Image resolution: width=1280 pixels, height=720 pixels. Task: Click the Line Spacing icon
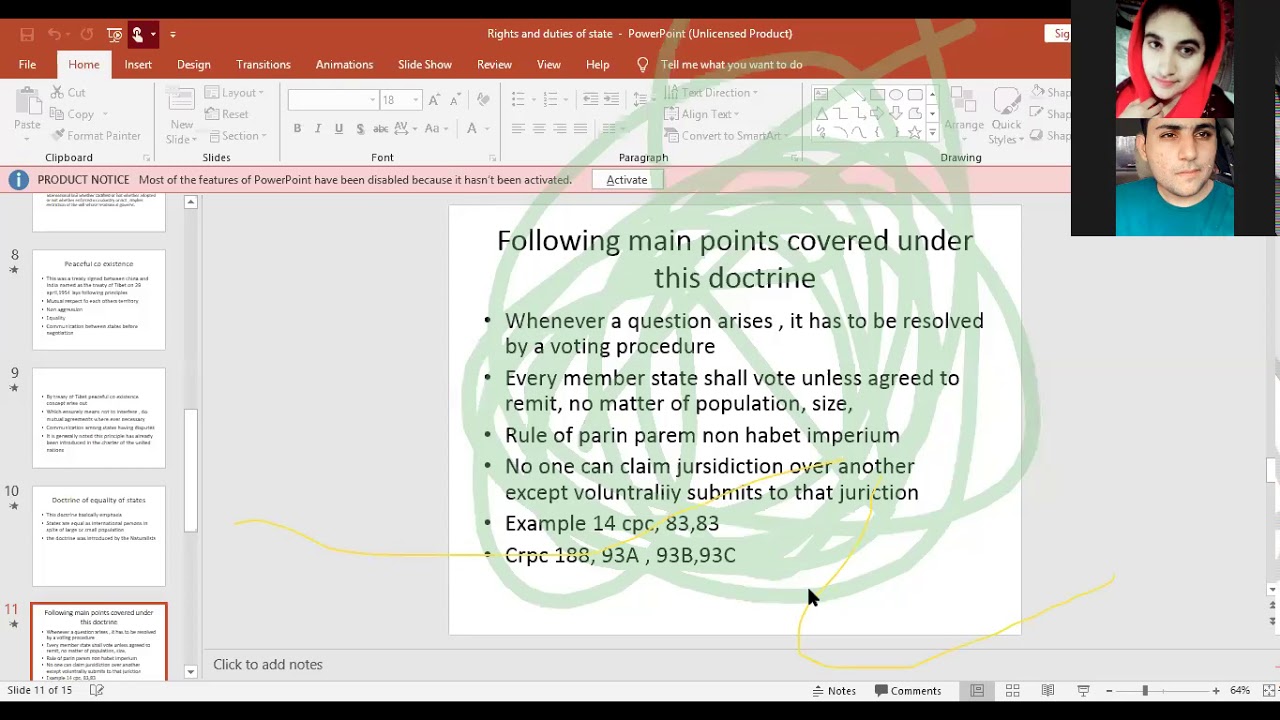641,99
